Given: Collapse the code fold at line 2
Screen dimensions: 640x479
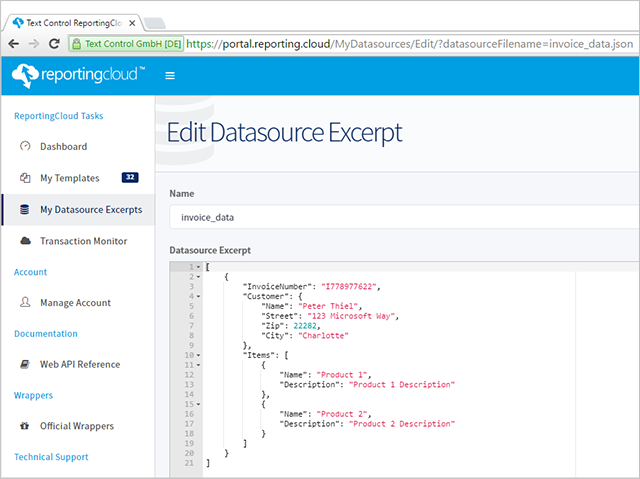Looking at the screenshot, I should [199, 277].
